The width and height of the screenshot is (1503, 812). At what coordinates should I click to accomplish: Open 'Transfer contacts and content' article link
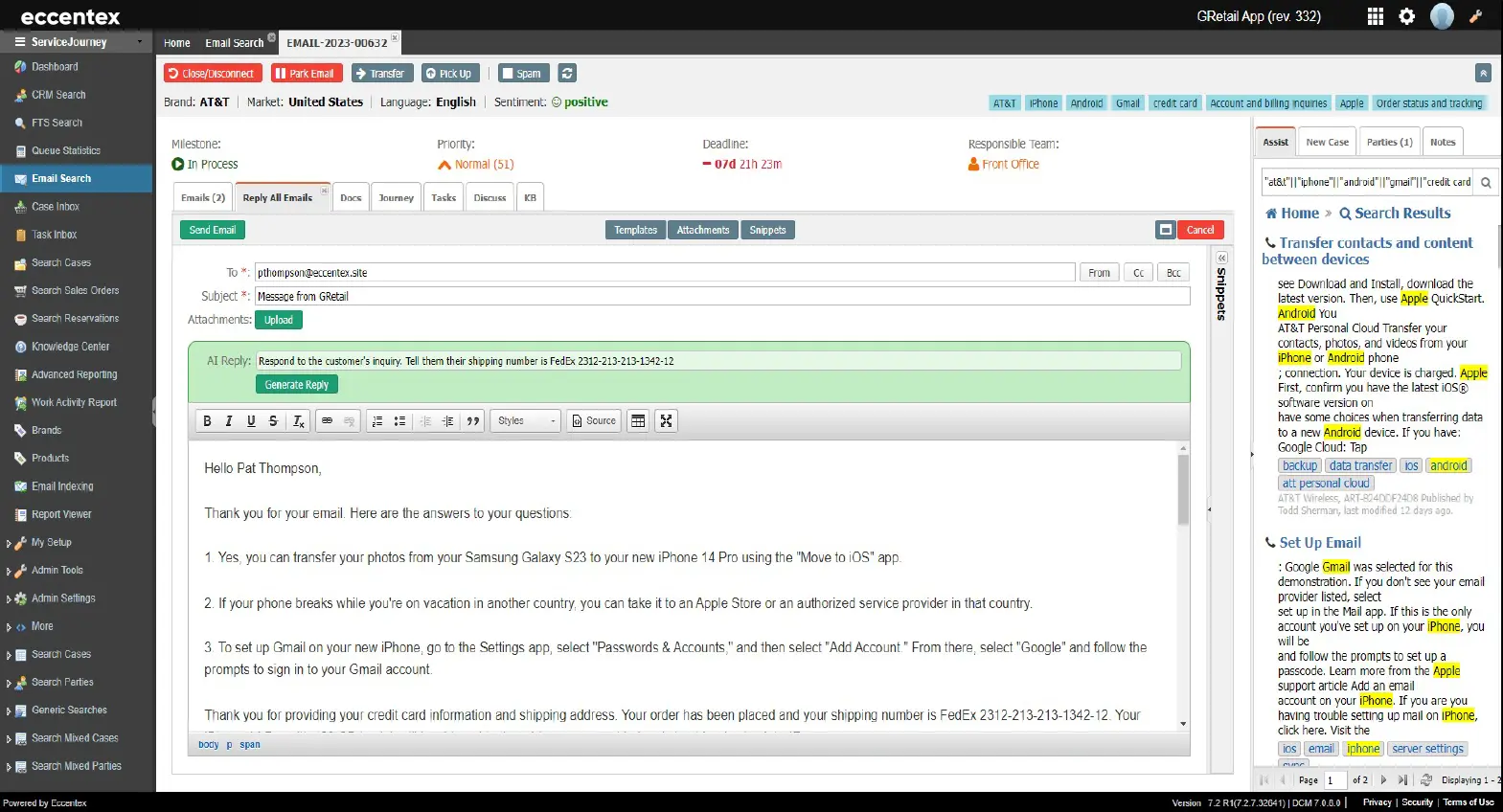point(1369,251)
